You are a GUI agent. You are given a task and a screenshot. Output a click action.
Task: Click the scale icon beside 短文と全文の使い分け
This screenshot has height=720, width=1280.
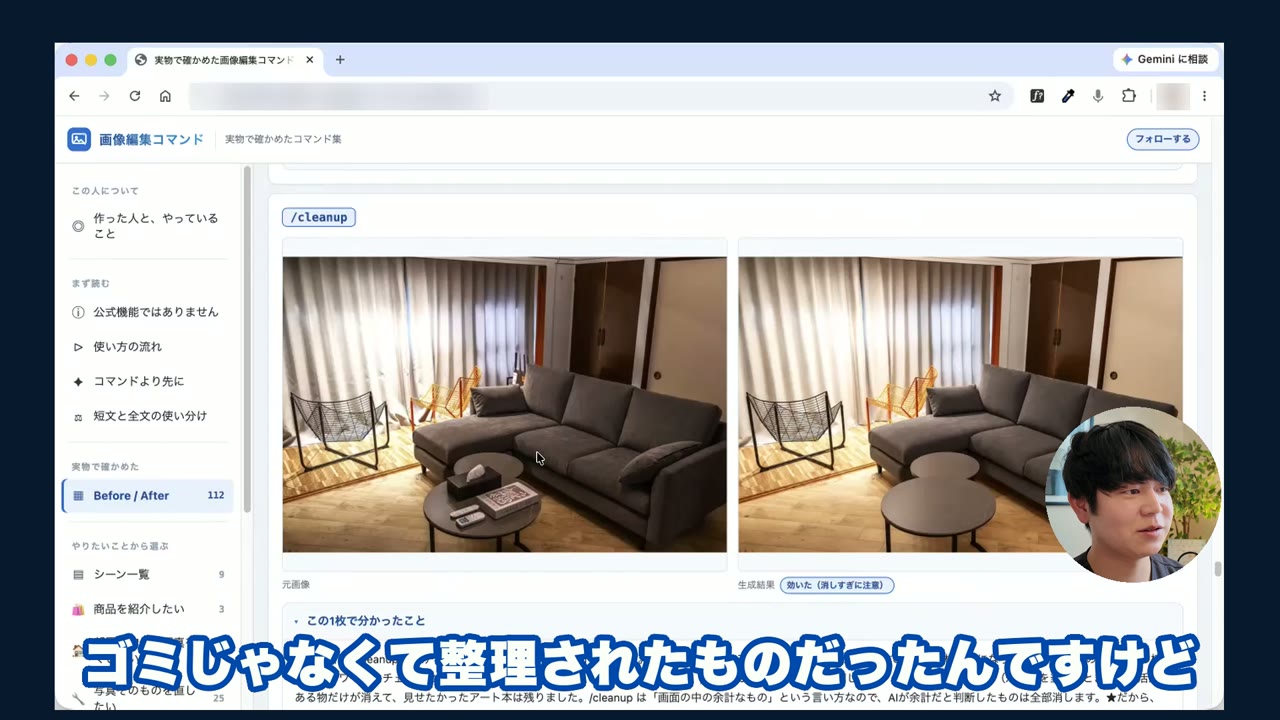(78, 417)
